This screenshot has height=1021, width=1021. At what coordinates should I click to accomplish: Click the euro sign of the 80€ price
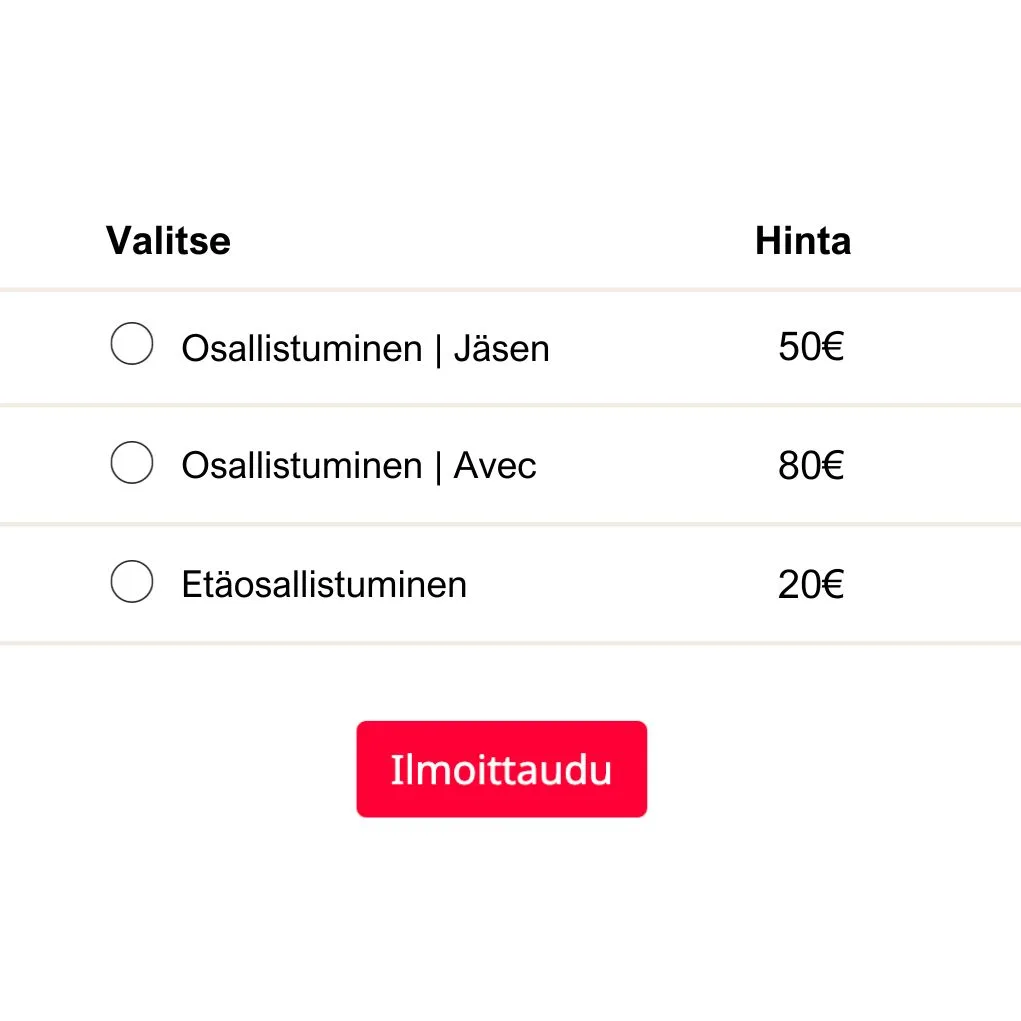point(832,466)
